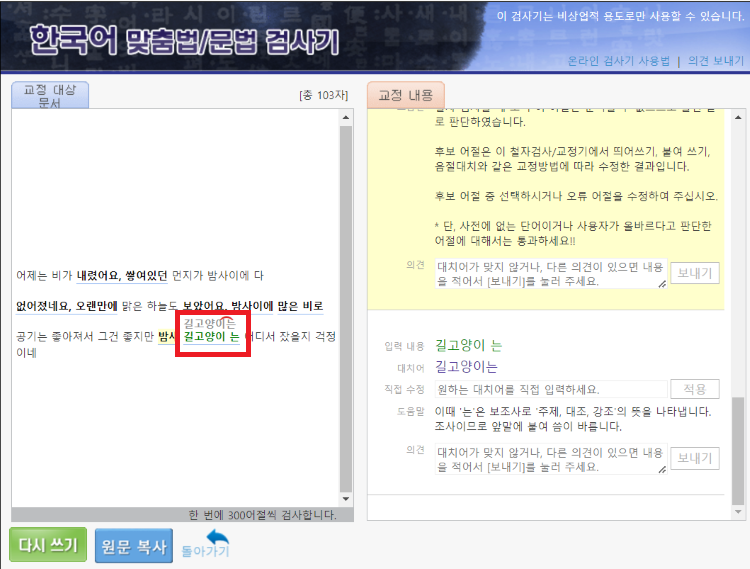
Task: Open 의견 보내기 link in header
Action: point(716,61)
